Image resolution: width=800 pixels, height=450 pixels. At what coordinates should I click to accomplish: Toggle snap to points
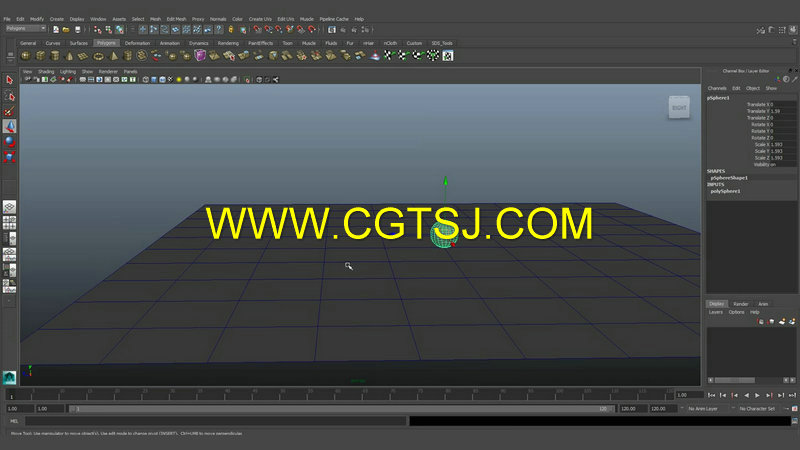point(279,30)
